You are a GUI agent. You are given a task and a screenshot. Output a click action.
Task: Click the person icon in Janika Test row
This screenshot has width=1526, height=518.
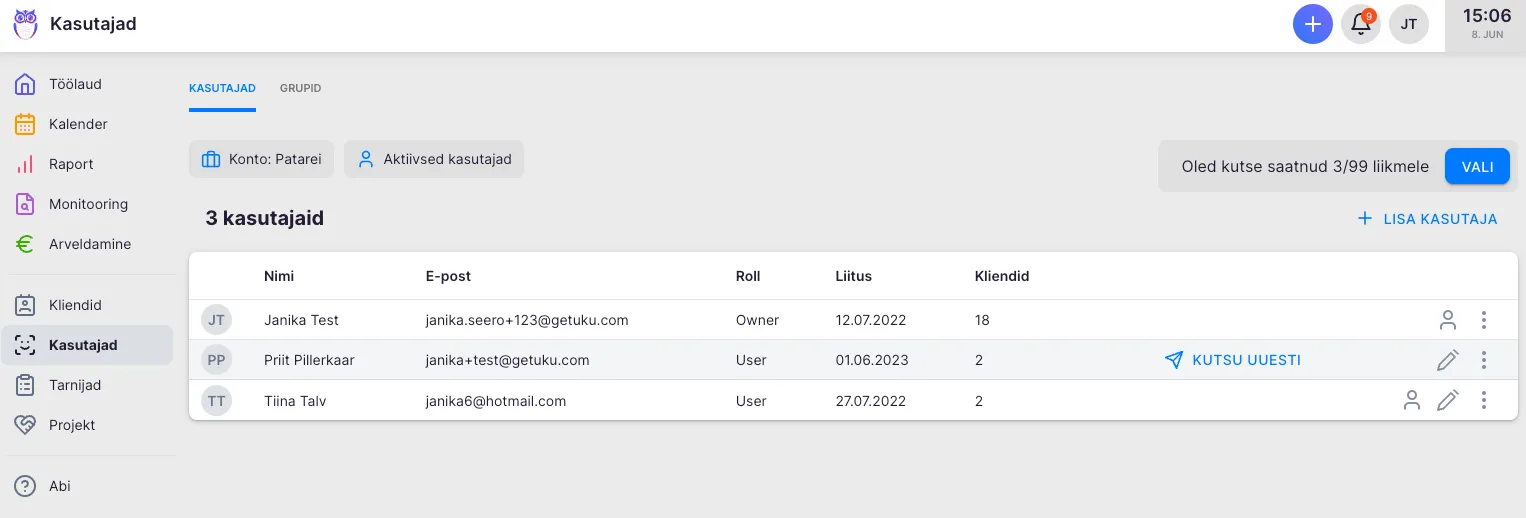1447,320
